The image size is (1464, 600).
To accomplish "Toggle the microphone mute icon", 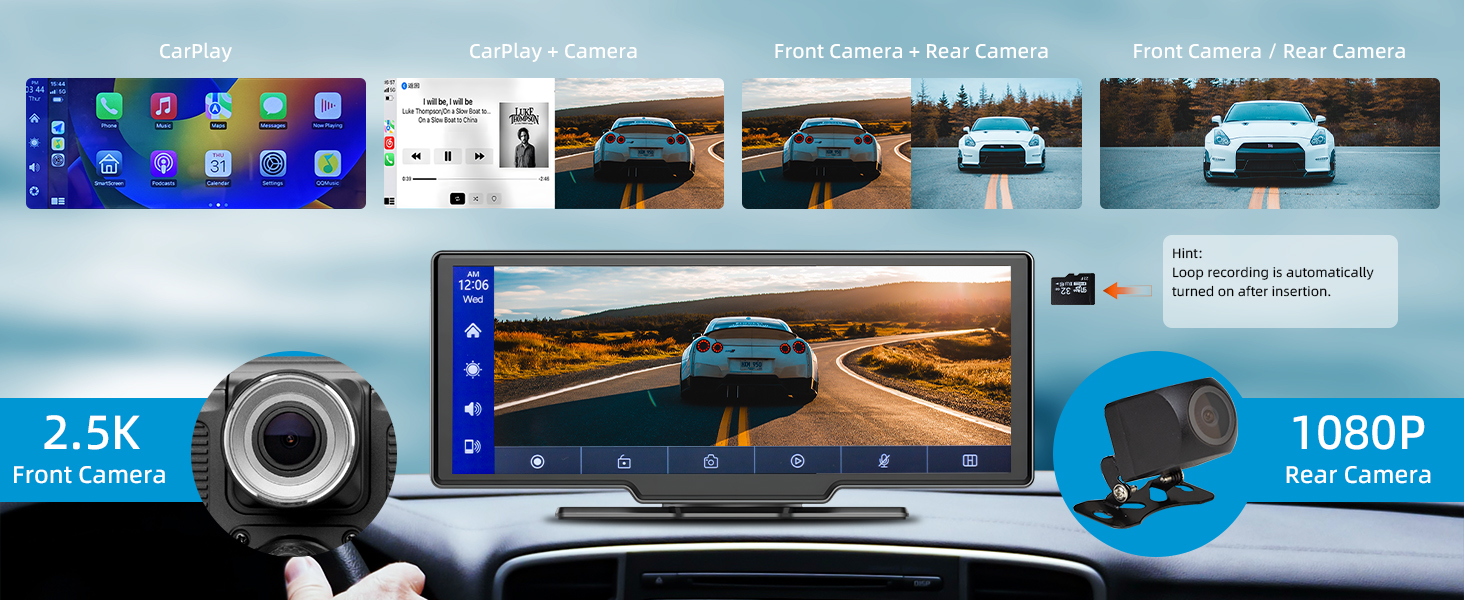I will [x=883, y=461].
